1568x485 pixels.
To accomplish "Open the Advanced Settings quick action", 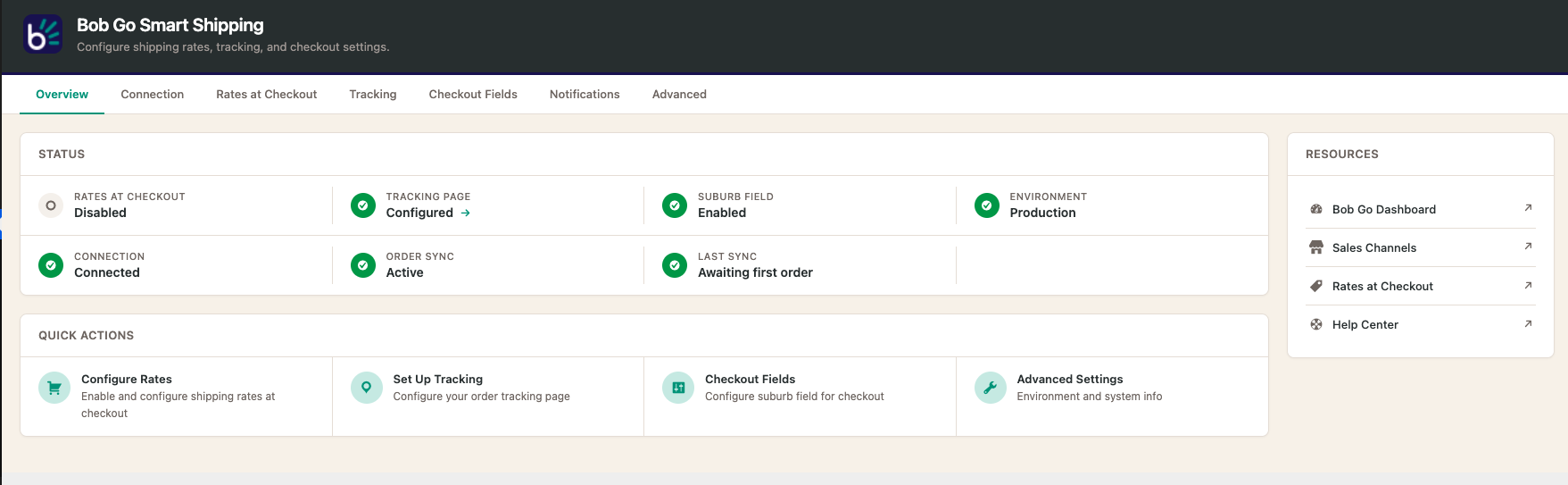I will pos(1112,397).
